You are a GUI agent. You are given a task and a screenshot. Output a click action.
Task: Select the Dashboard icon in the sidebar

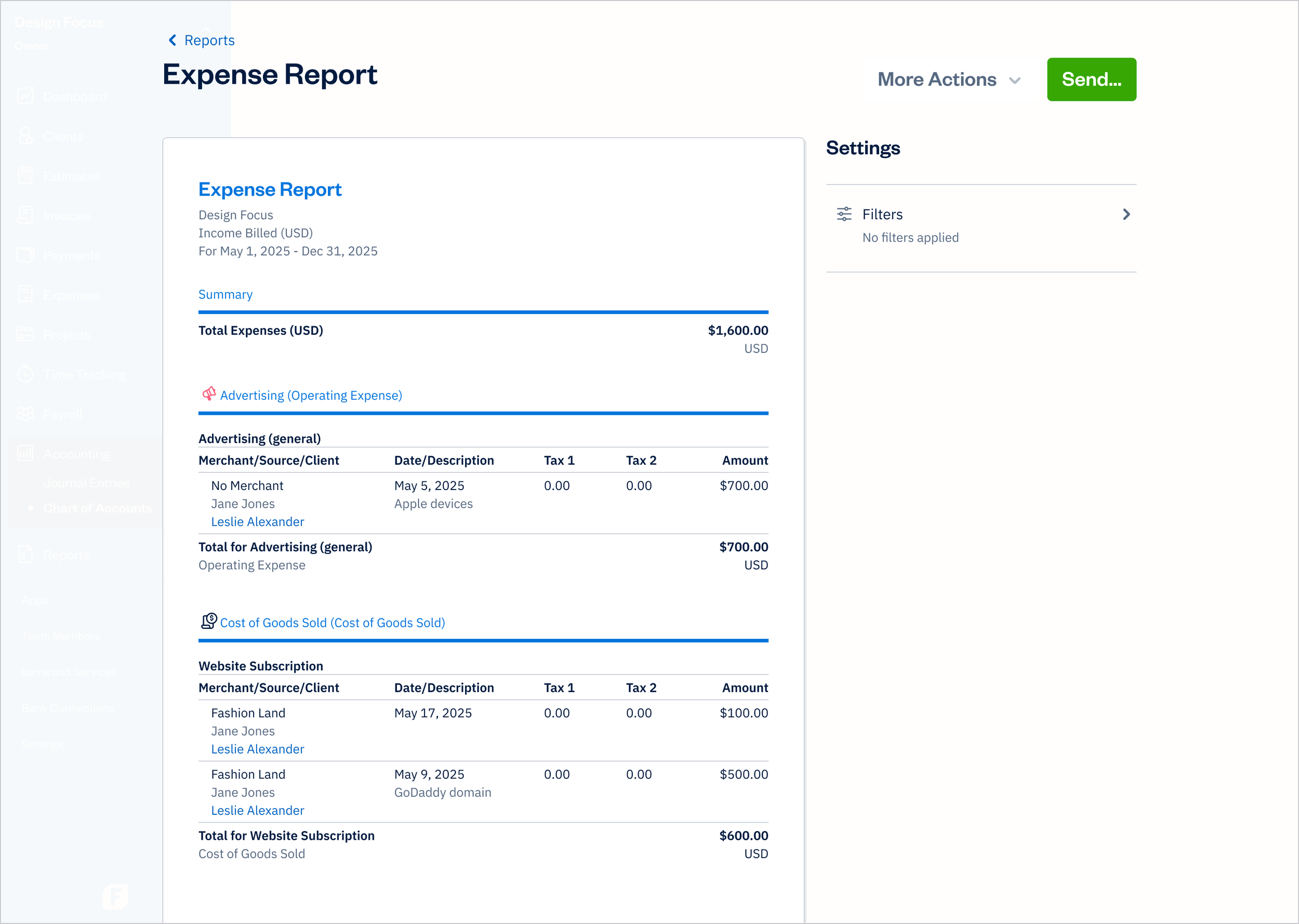pos(25,96)
